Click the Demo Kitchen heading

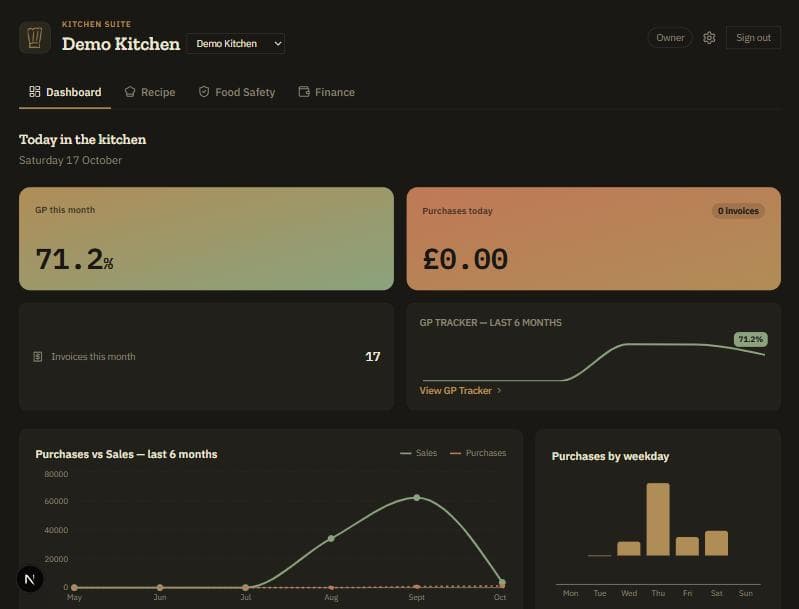[x=121, y=44]
